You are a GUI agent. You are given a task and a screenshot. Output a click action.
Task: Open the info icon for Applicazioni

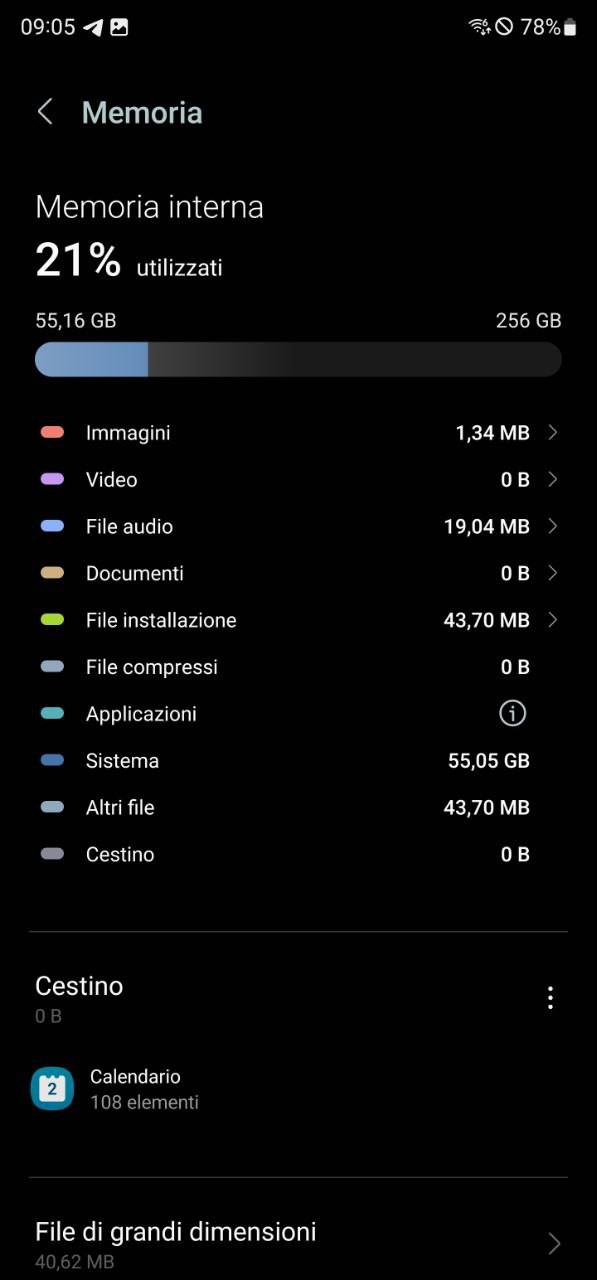pyautogui.click(x=512, y=713)
